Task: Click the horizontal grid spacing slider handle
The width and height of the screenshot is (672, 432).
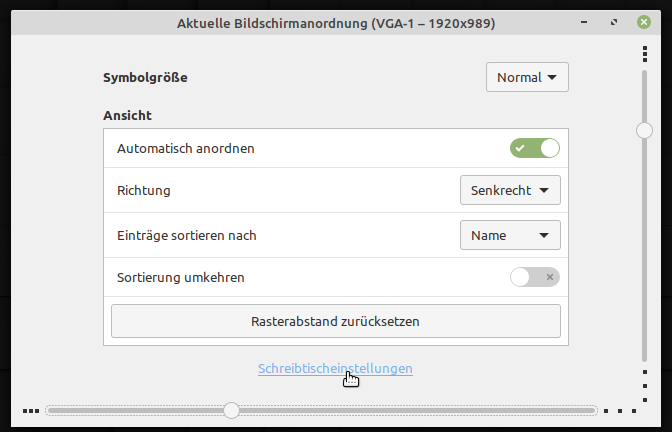Action: [231, 410]
